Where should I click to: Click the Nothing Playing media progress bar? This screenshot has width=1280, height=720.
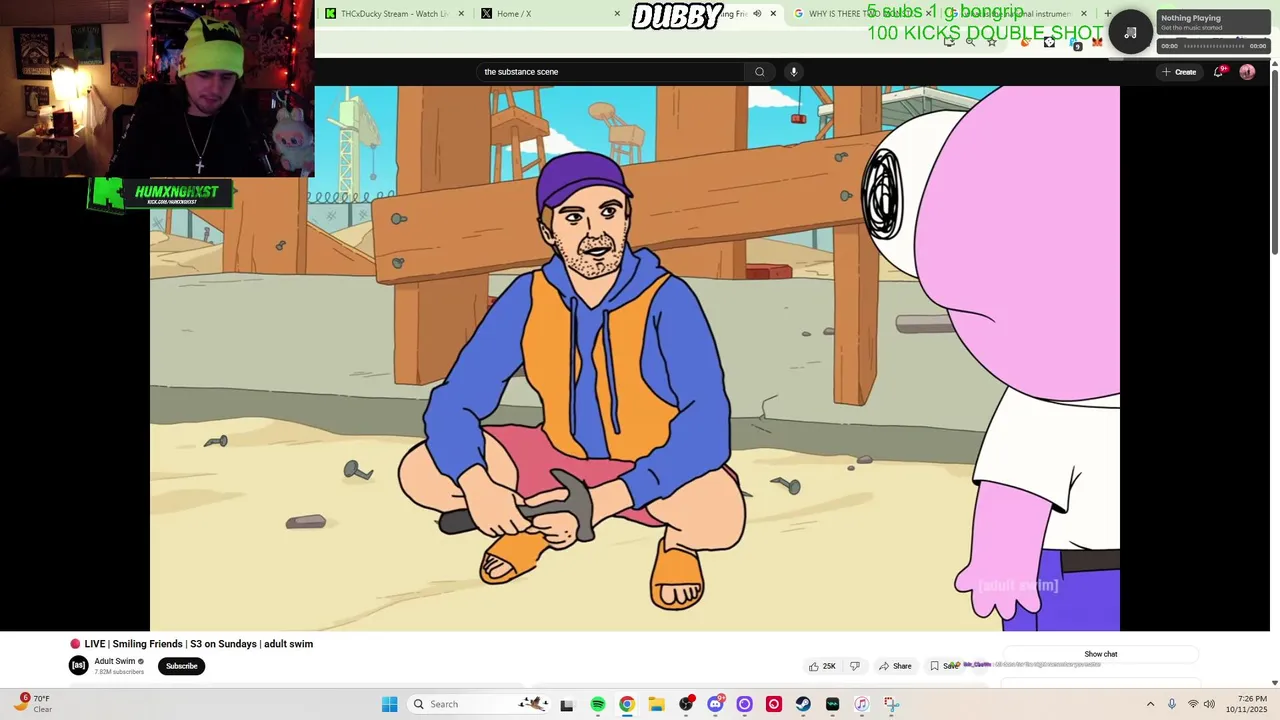tap(1213, 46)
